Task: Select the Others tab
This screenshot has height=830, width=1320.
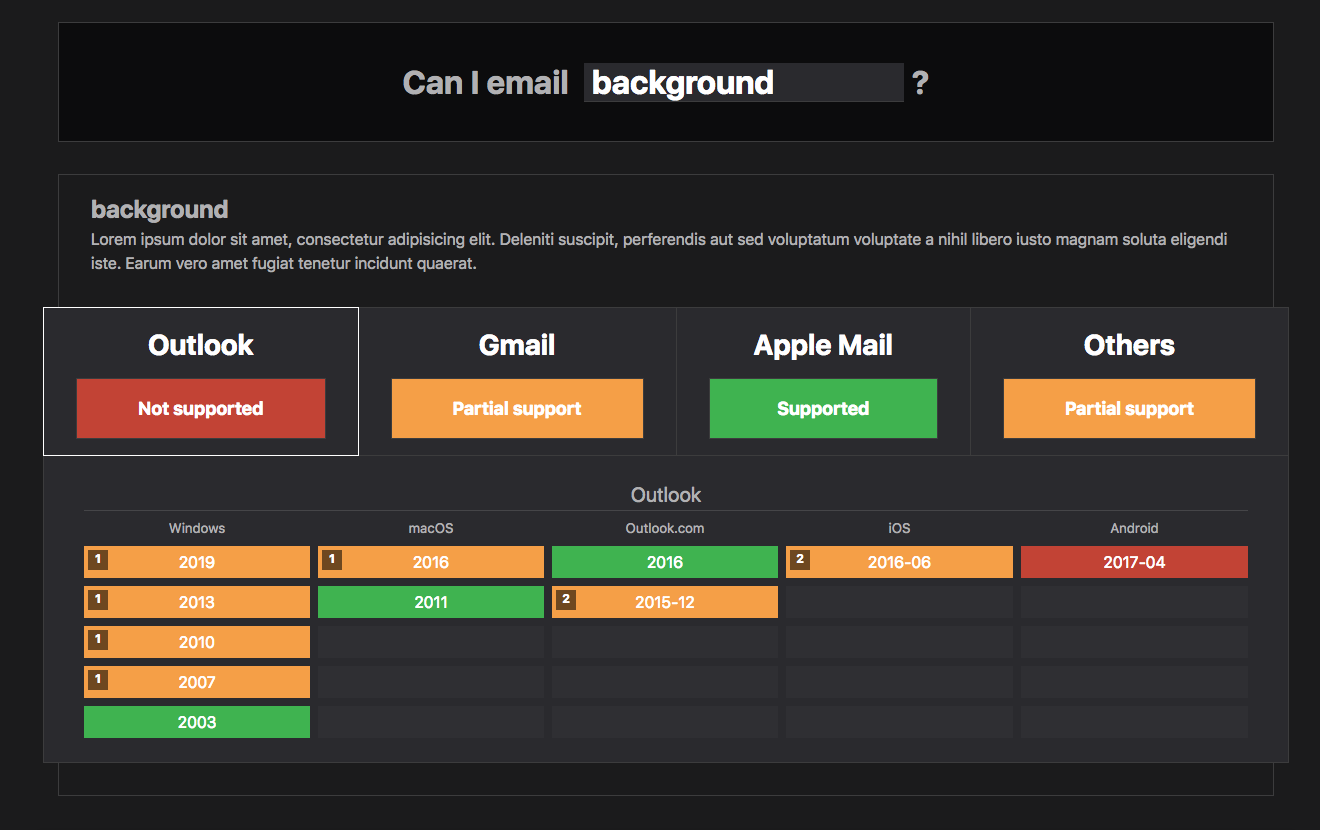Action: pos(1129,346)
